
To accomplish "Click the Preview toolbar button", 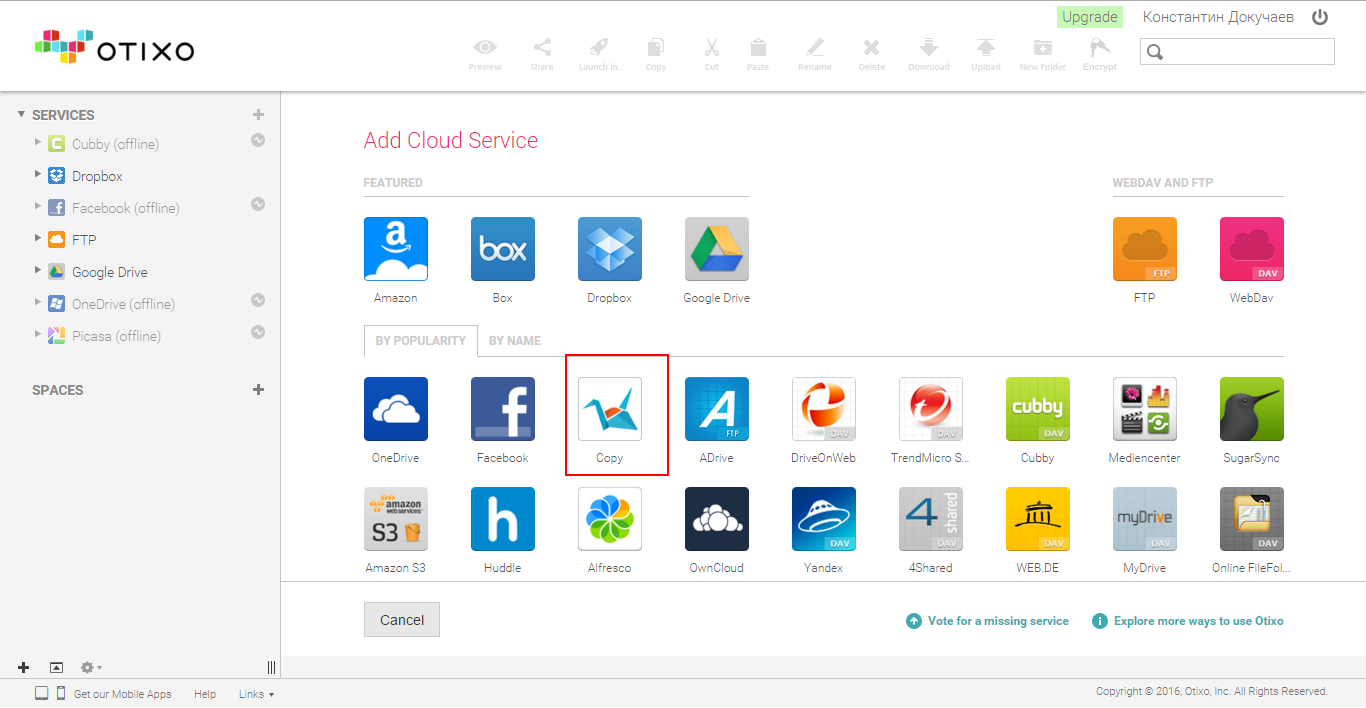I will (485, 54).
